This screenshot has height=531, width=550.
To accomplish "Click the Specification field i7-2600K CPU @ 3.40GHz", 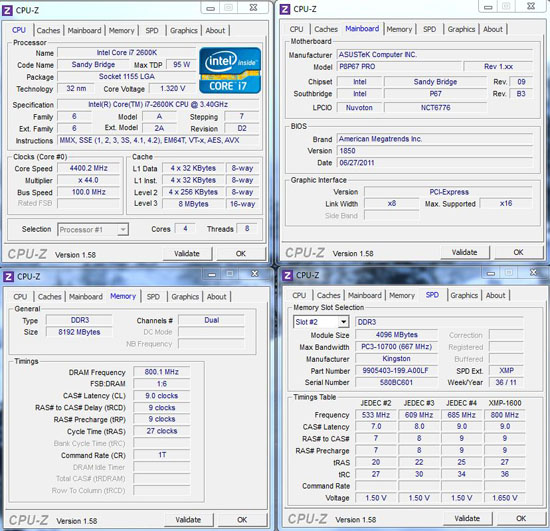I will click(x=158, y=105).
